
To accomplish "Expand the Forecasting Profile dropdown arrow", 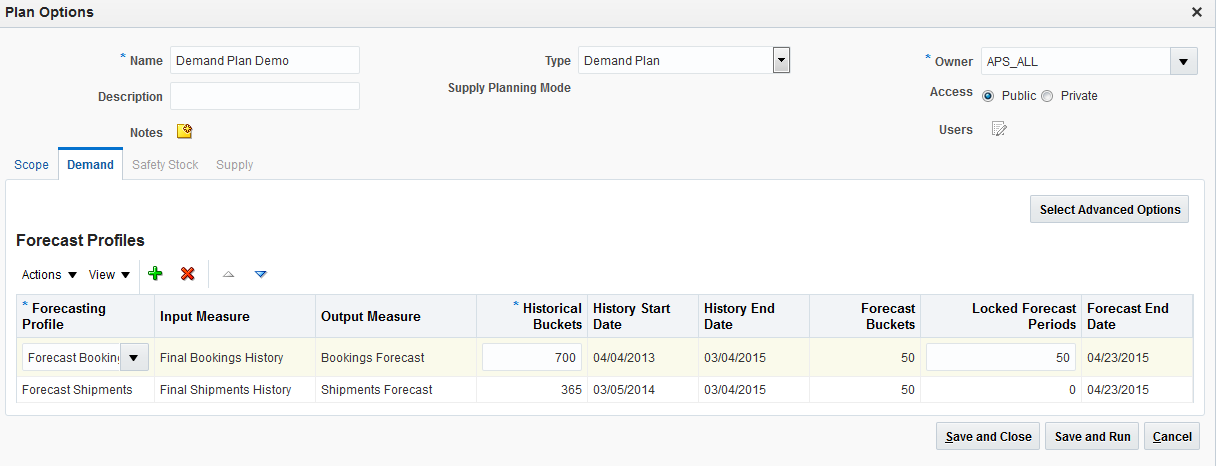I will coord(135,358).
